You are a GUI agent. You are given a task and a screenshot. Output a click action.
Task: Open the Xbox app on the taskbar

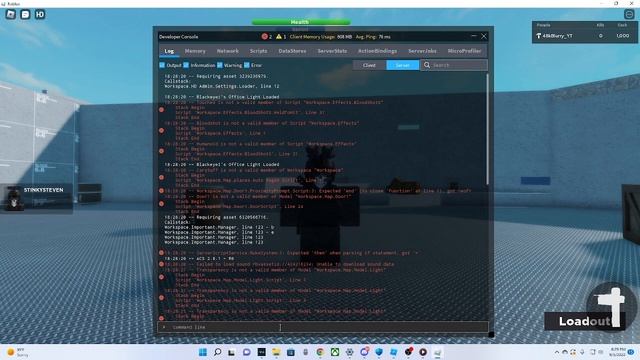tap(335, 352)
